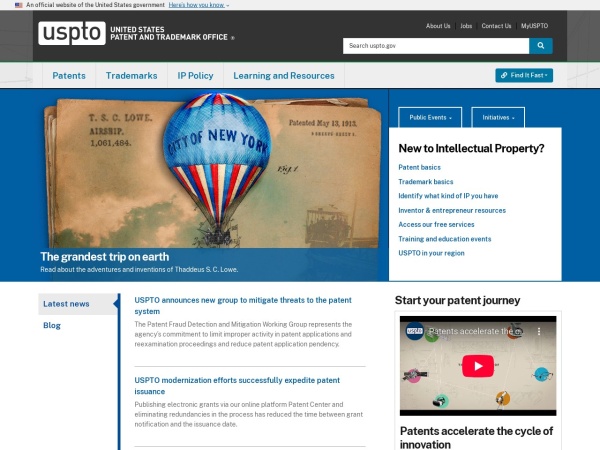Click 'Access our free services' link
This screenshot has height=450, width=600.
436,225
